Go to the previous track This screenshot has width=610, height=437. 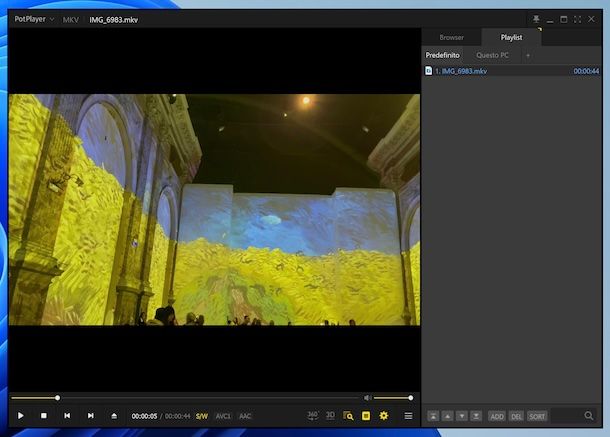[x=67, y=416]
